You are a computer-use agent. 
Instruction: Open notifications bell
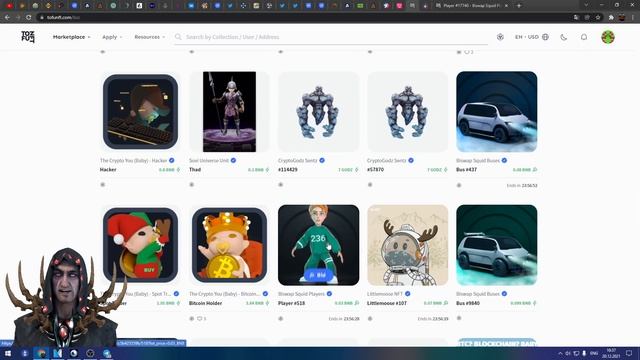(584, 37)
